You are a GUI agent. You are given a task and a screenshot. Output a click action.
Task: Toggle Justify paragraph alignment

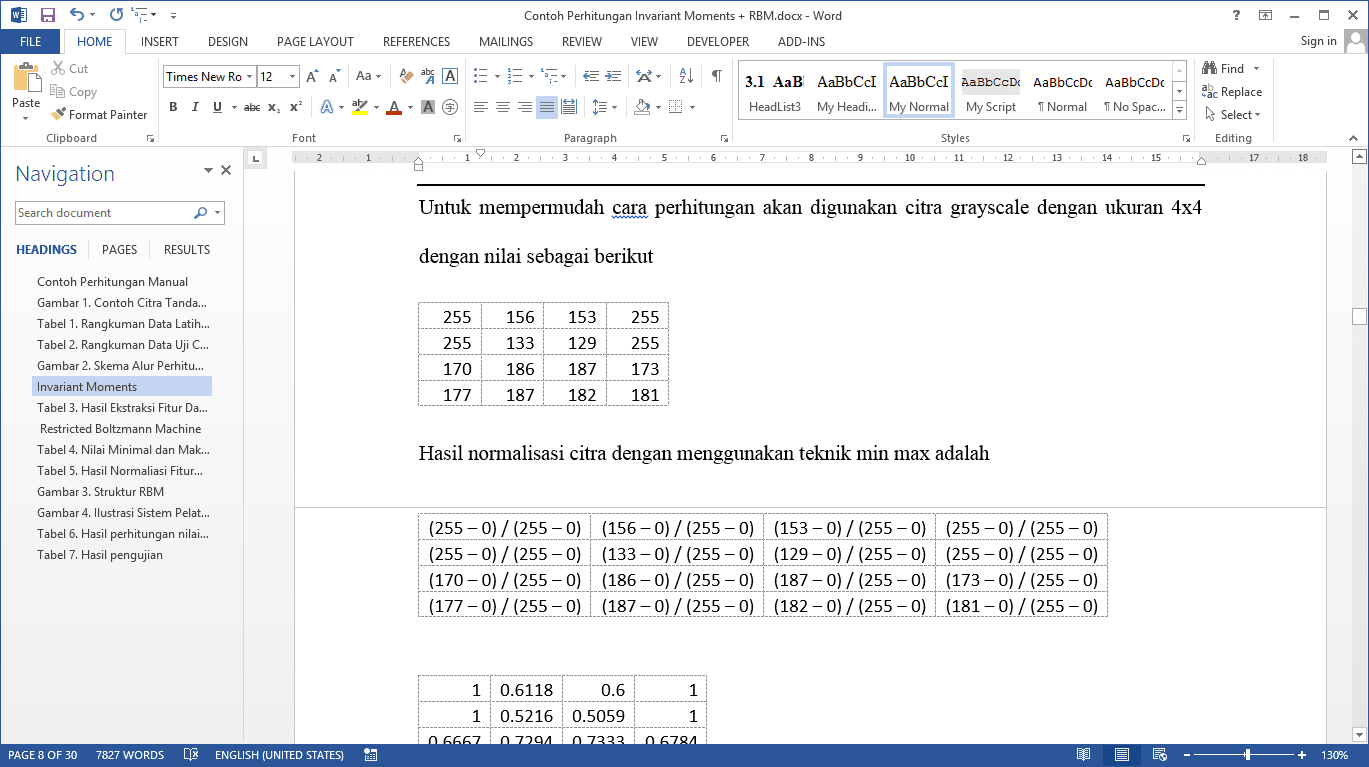547,107
